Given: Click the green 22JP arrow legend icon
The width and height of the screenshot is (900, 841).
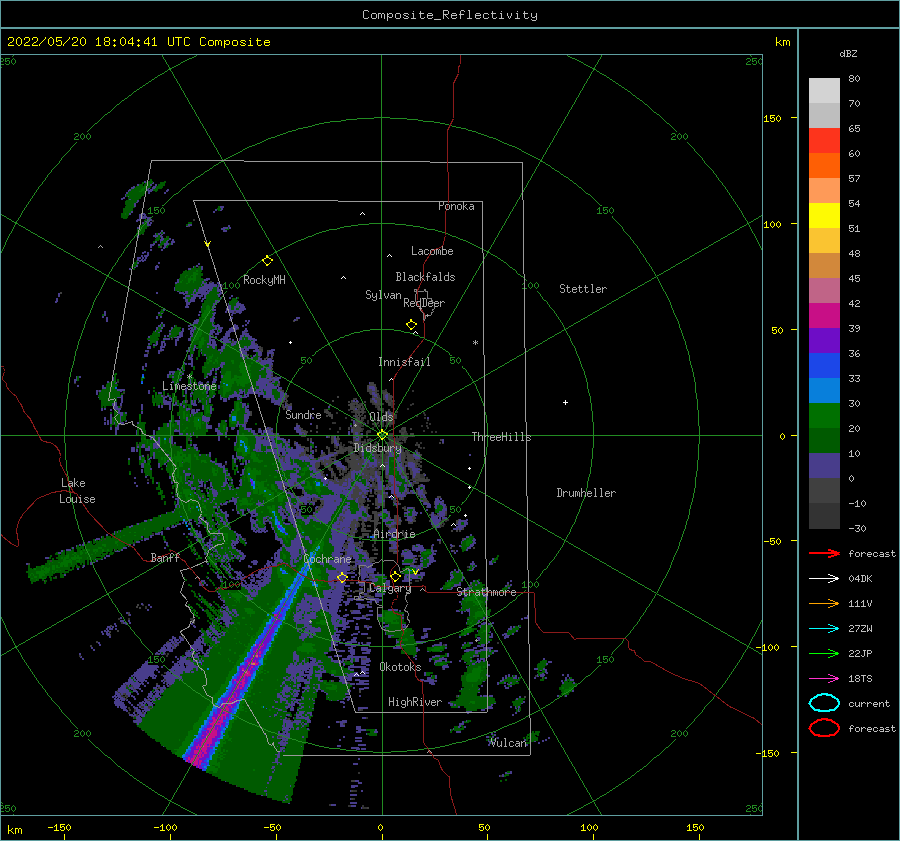Looking at the screenshot, I should 824,653.
